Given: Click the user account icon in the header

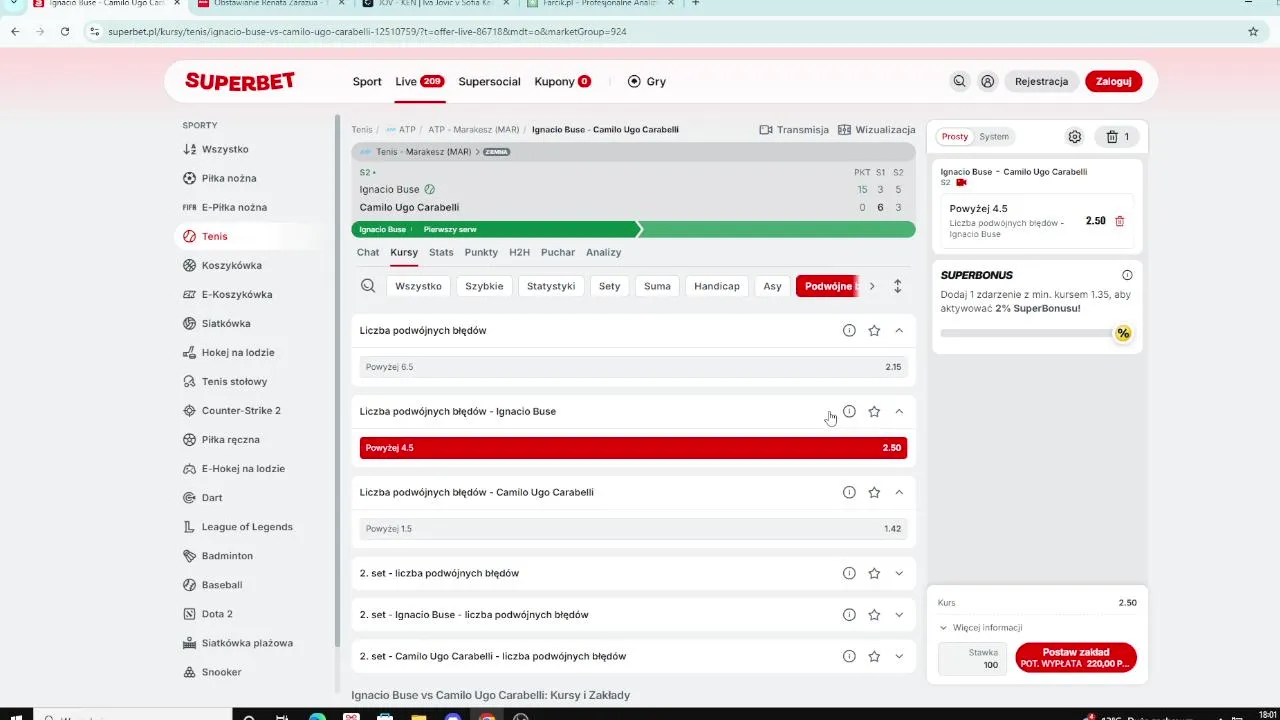Looking at the screenshot, I should coord(987,82).
